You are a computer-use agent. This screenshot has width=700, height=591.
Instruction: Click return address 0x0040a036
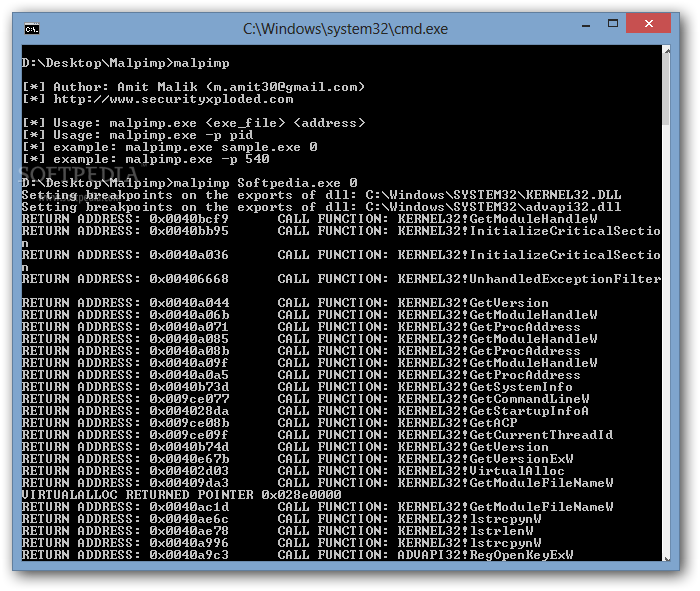tap(189, 255)
